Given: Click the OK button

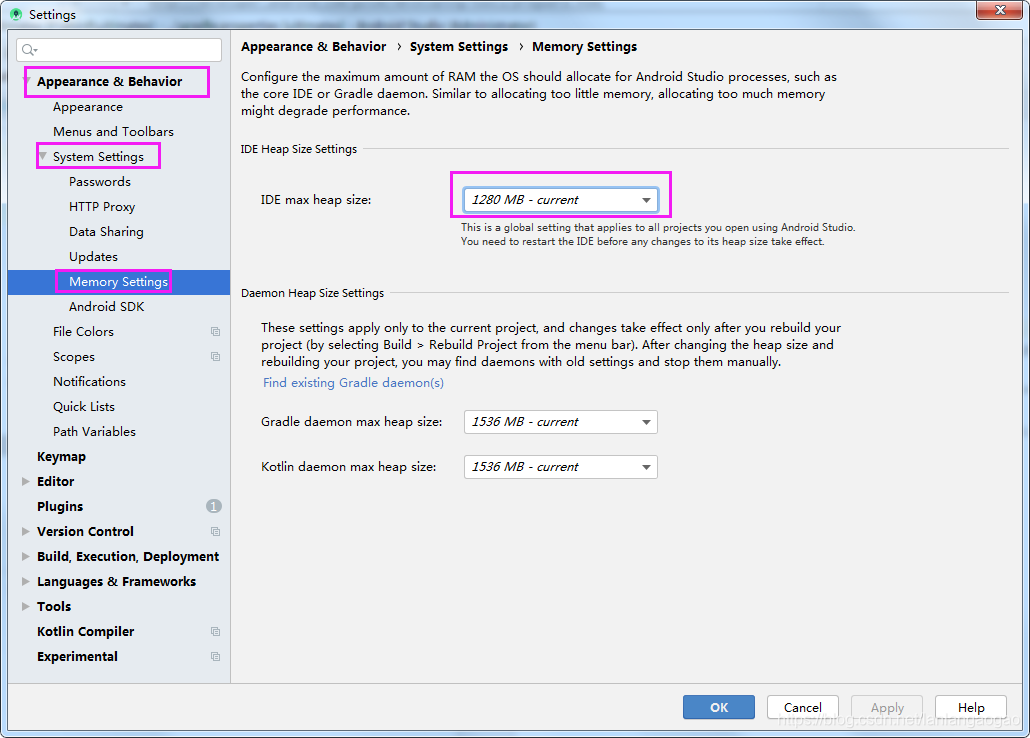Looking at the screenshot, I should coord(719,707).
